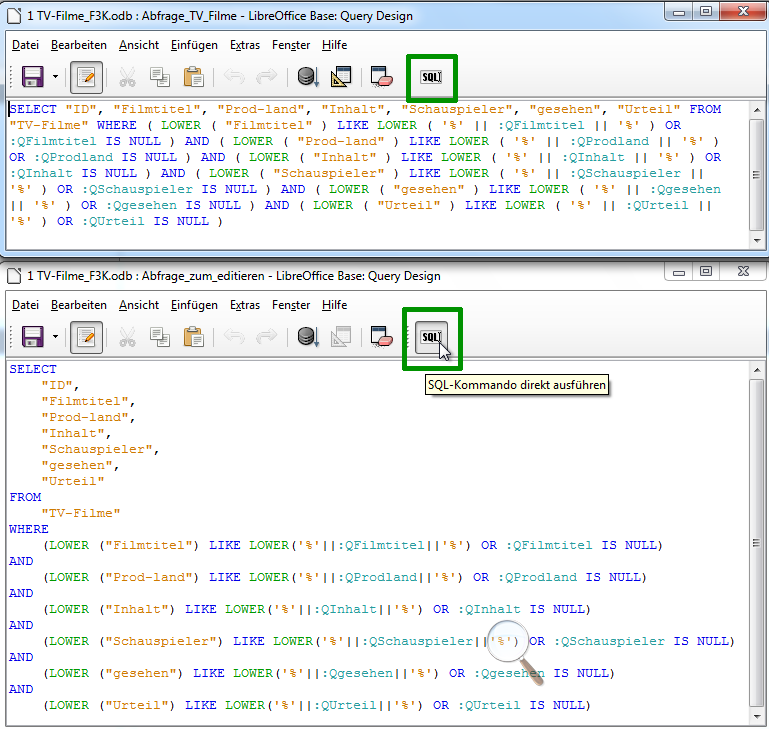Open Extras menu in Abfrage_TV_Filme window
The image size is (769, 729).
(245, 45)
